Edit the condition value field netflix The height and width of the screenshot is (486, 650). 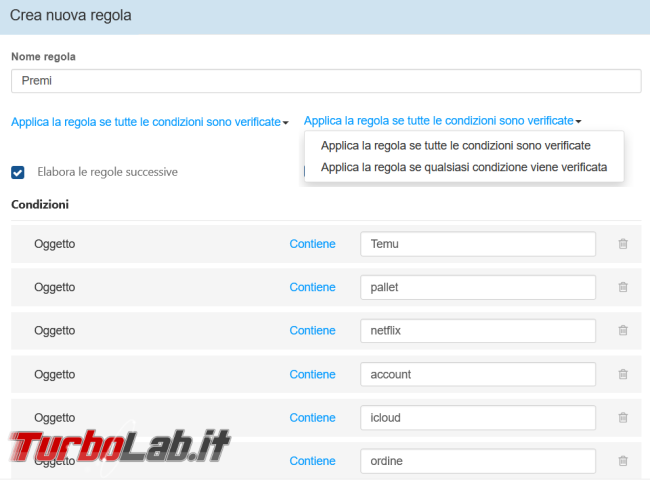[x=478, y=330]
